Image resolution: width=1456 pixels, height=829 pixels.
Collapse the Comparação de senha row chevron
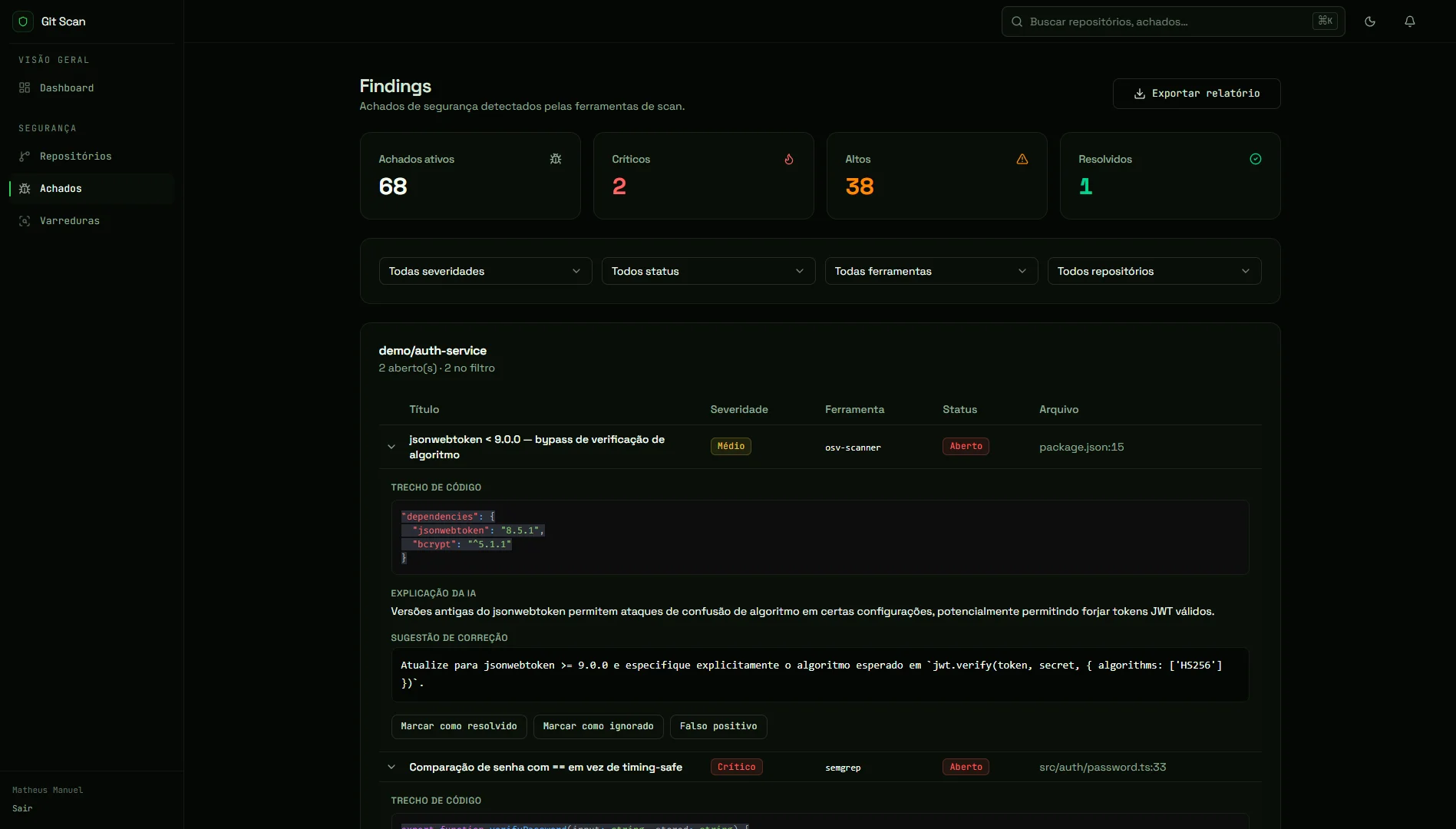coord(391,767)
